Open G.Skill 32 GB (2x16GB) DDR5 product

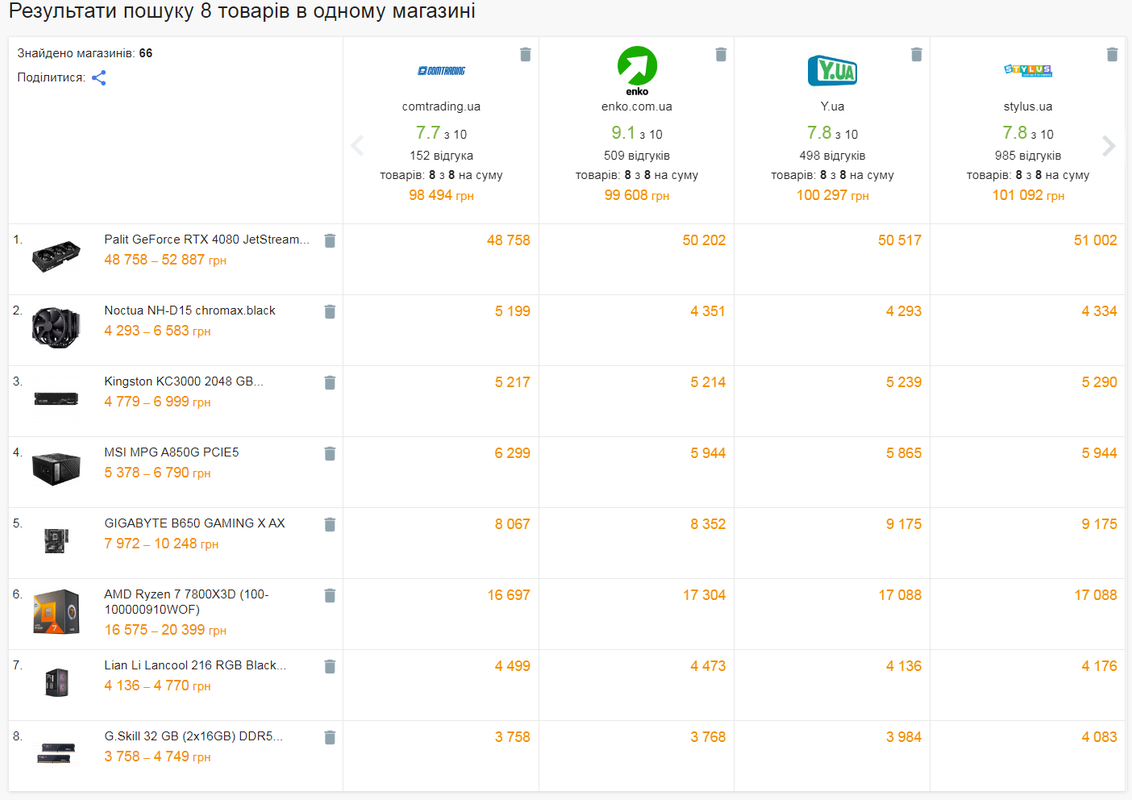pyautogui.click(x=193, y=736)
